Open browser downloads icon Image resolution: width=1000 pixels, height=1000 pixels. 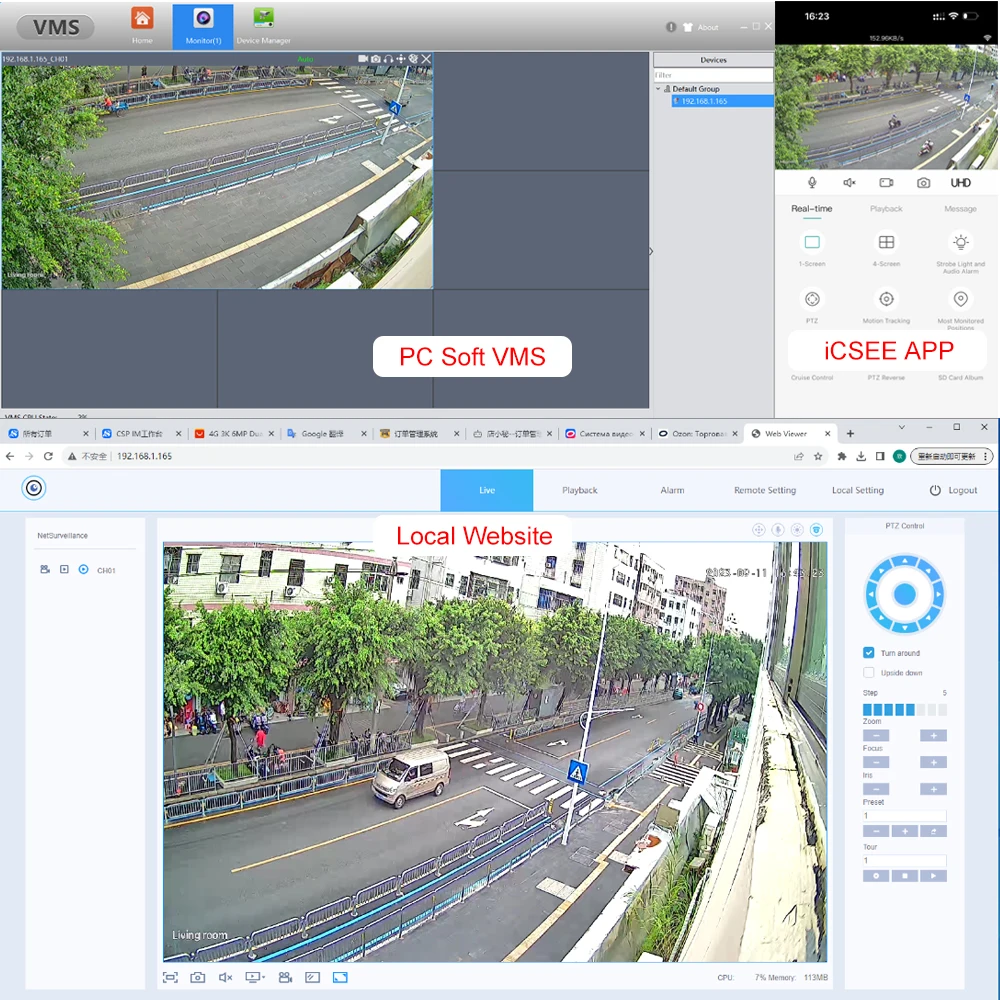[861, 456]
